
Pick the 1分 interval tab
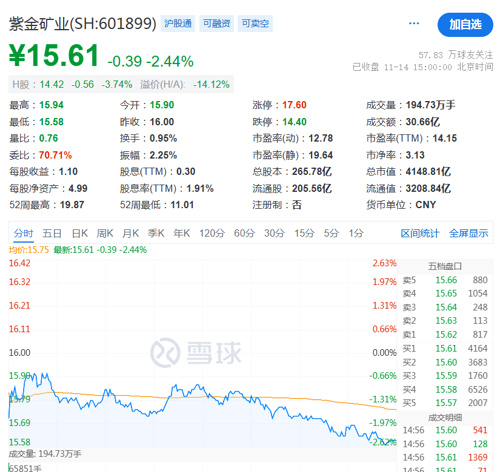[356, 233]
